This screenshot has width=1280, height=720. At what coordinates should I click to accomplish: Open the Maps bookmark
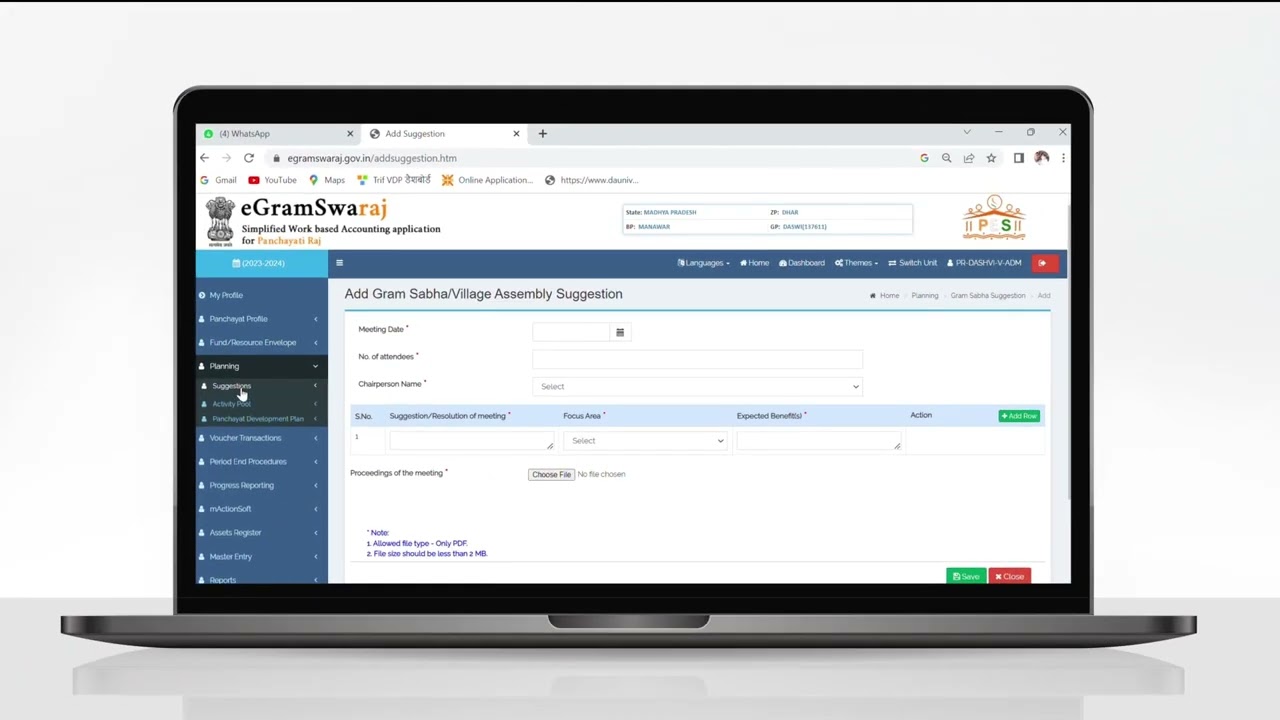point(327,180)
